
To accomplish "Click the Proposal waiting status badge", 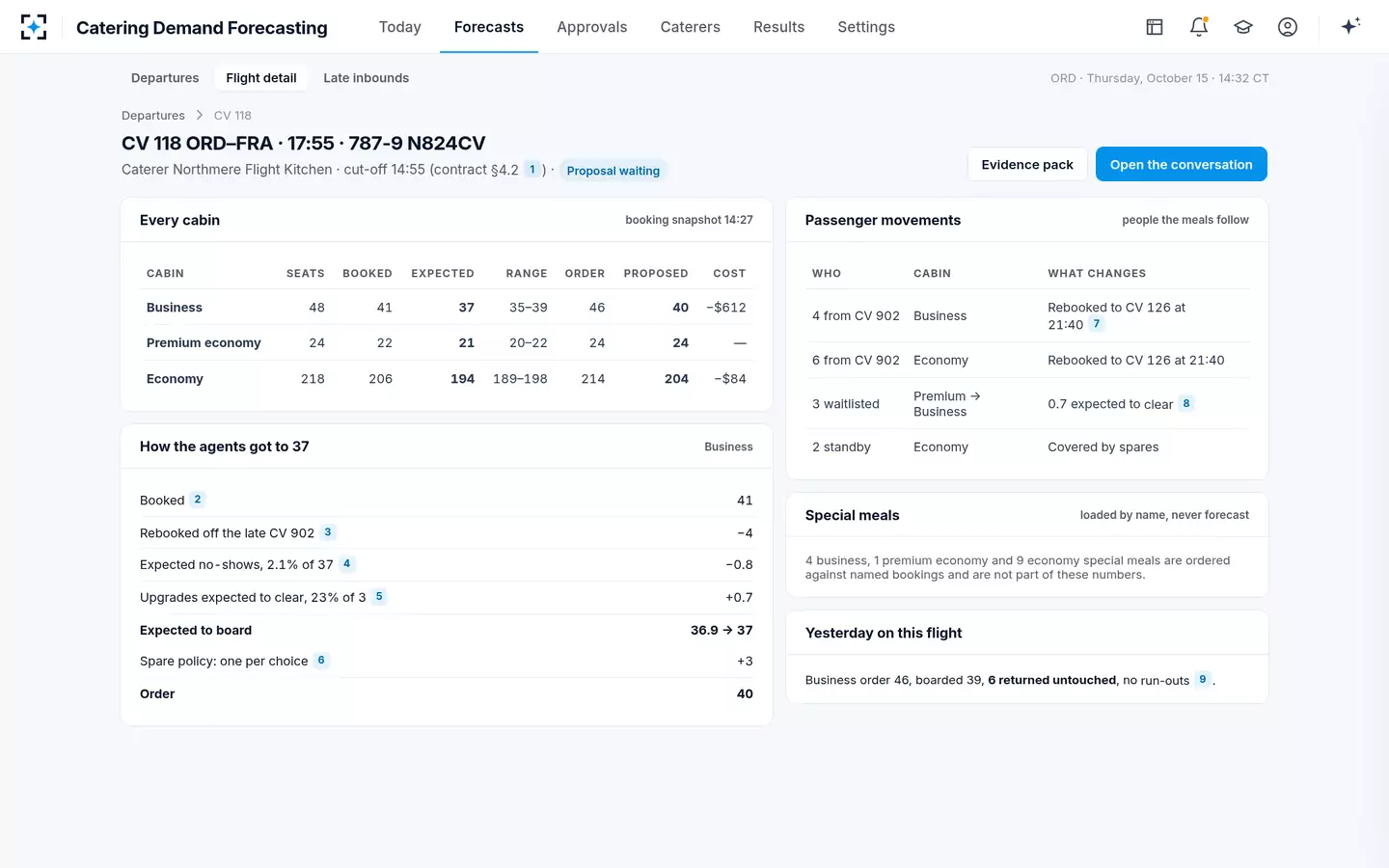I will coord(613,171).
